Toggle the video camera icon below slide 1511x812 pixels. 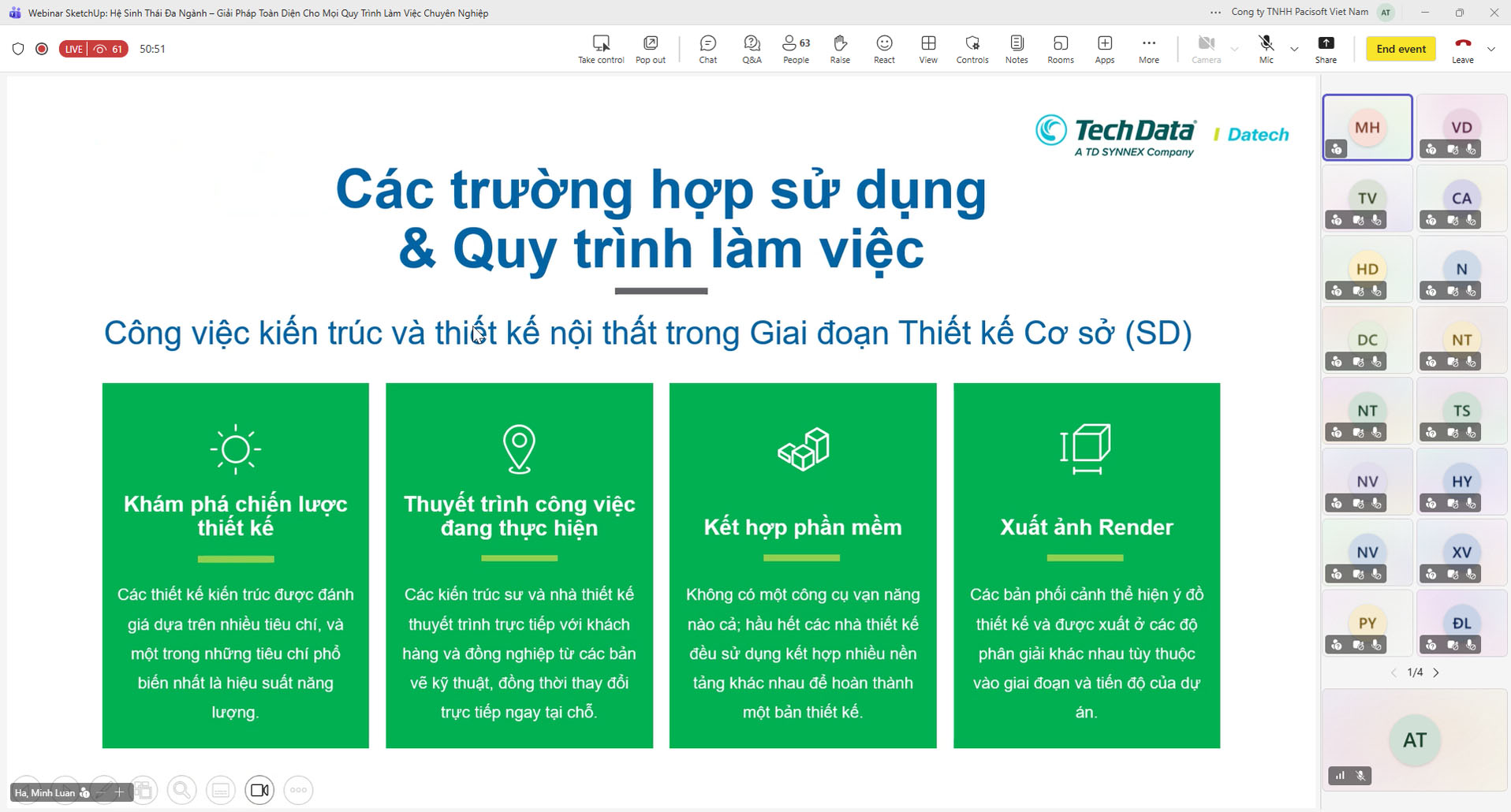259,790
